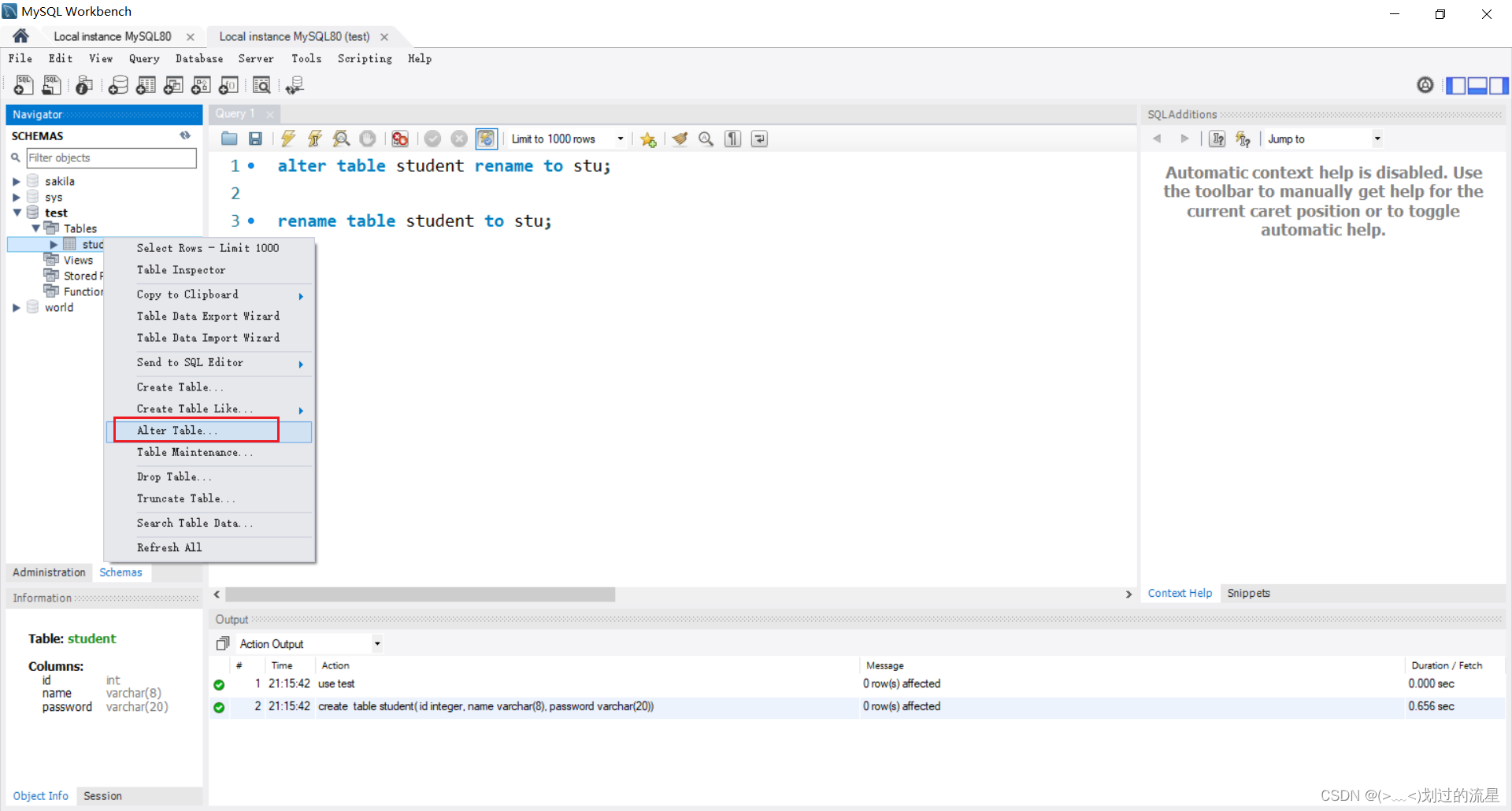Expand the sys schema
The image size is (1512, 811).
[x=16, y=197]
